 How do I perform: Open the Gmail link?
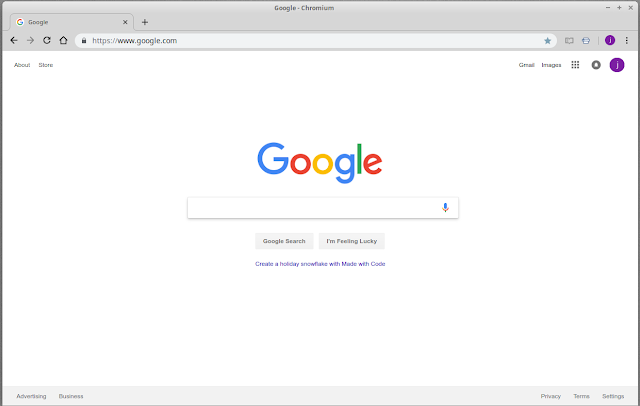click(x=527, y=65)
